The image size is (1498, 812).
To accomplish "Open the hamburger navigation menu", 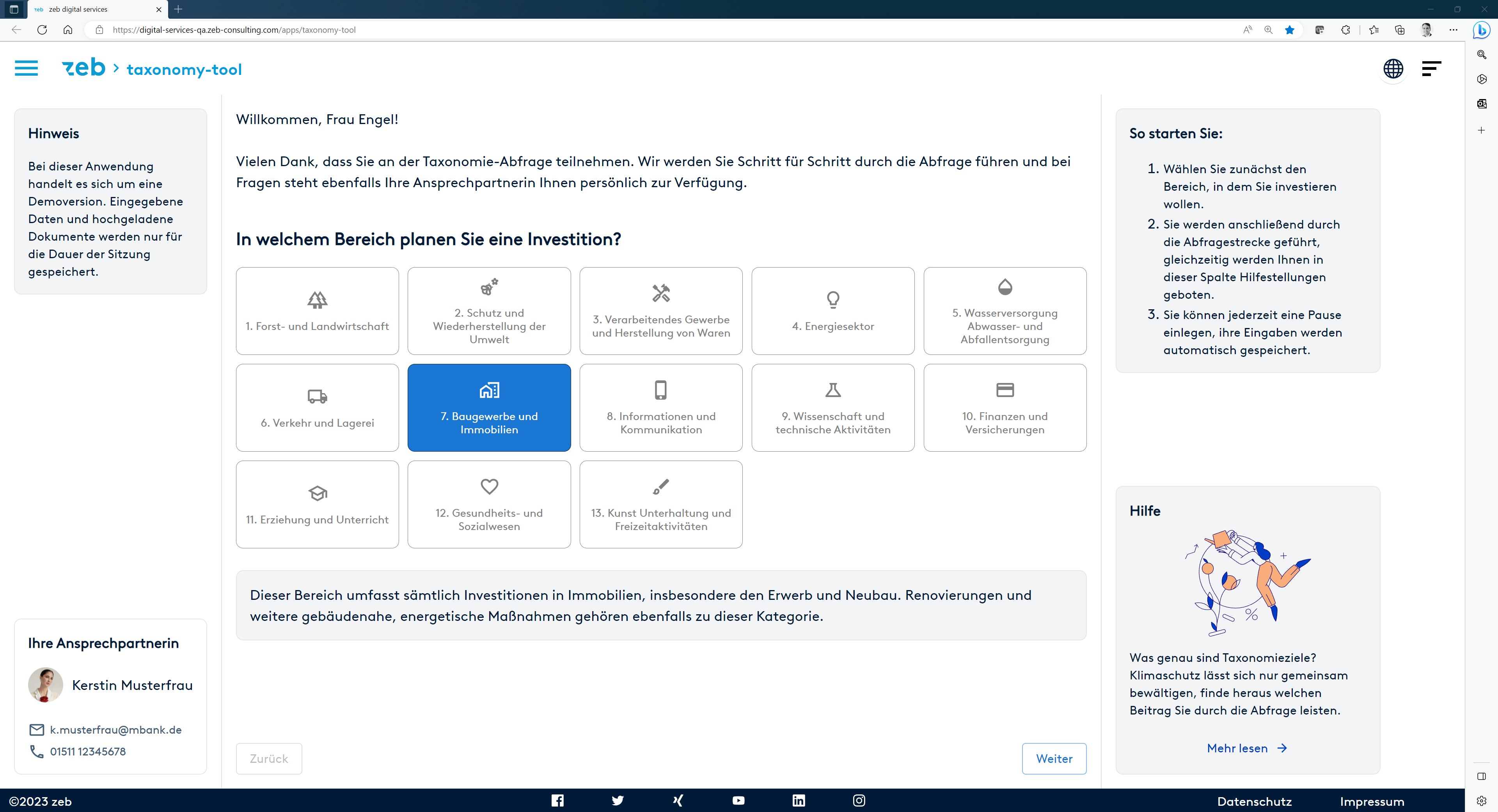I will [x=26, y=69].
